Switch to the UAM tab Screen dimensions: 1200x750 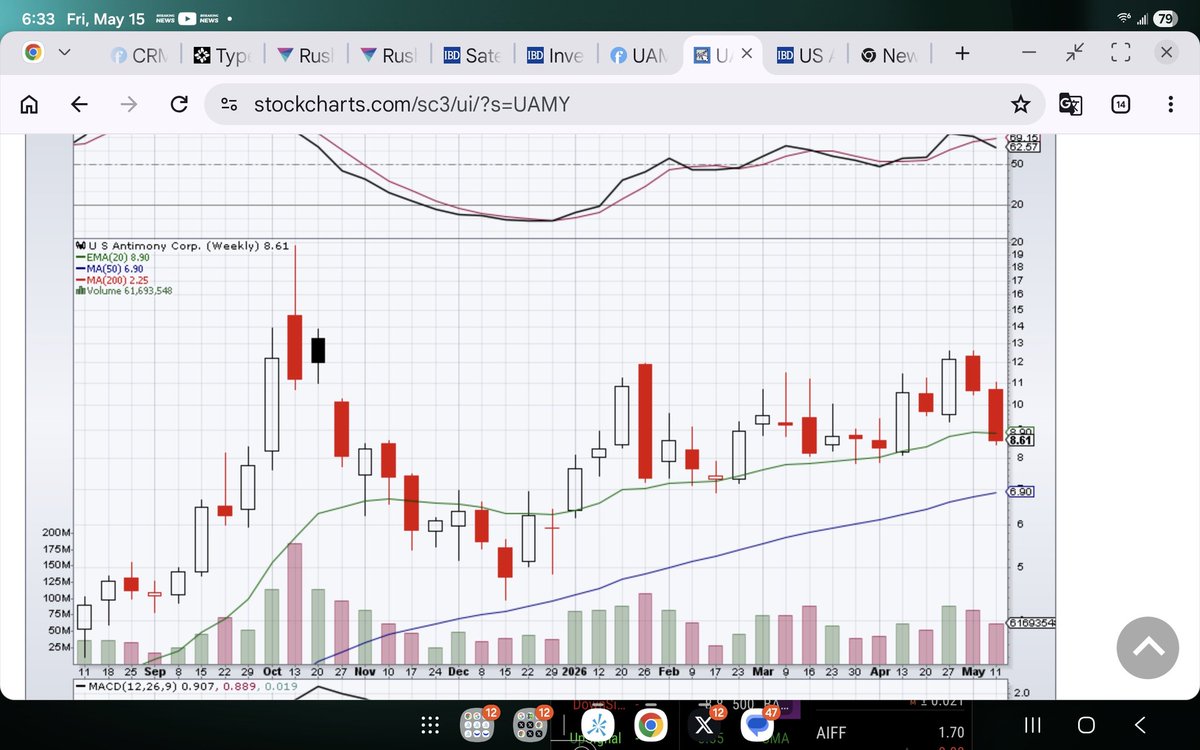[638, 56]
